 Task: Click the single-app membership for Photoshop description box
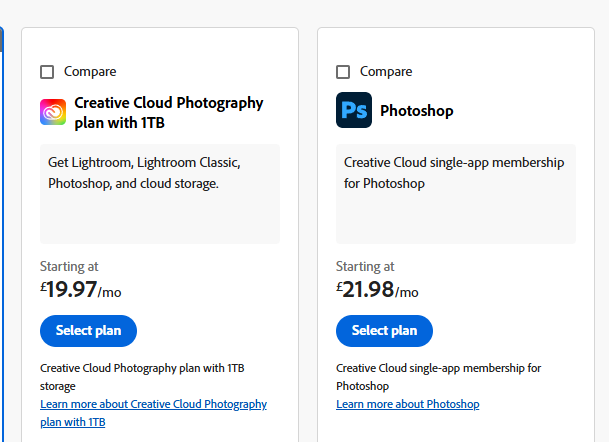click(456, 194)
